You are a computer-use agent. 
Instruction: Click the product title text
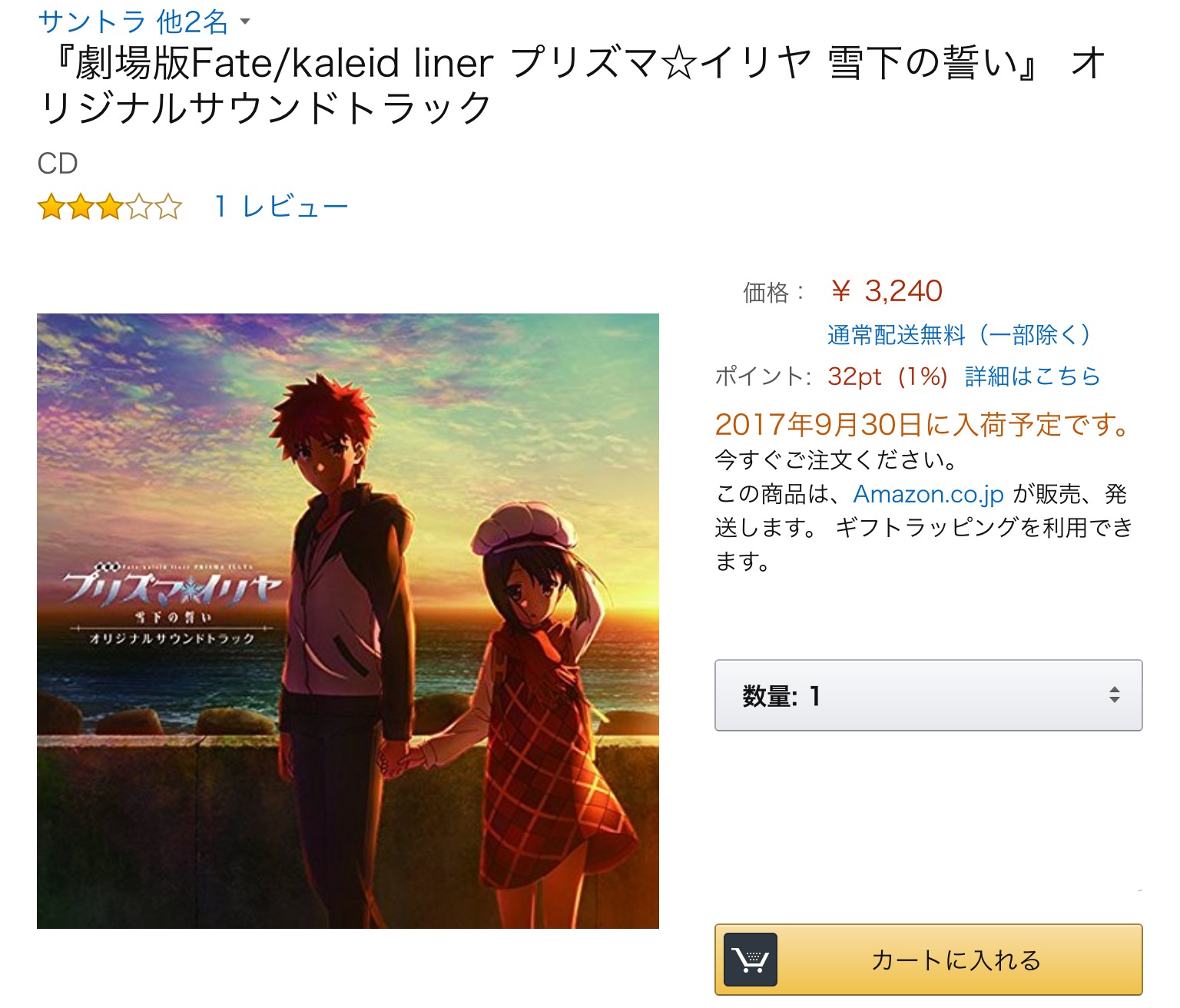571,85
